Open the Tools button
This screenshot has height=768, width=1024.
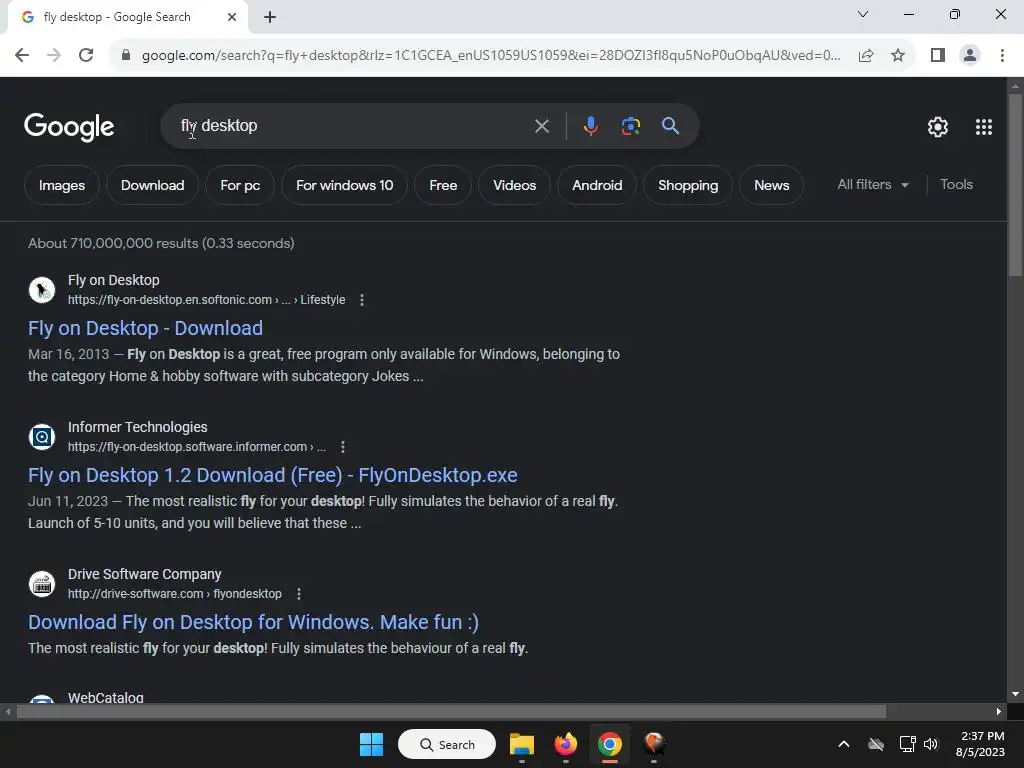coord(956,185)
